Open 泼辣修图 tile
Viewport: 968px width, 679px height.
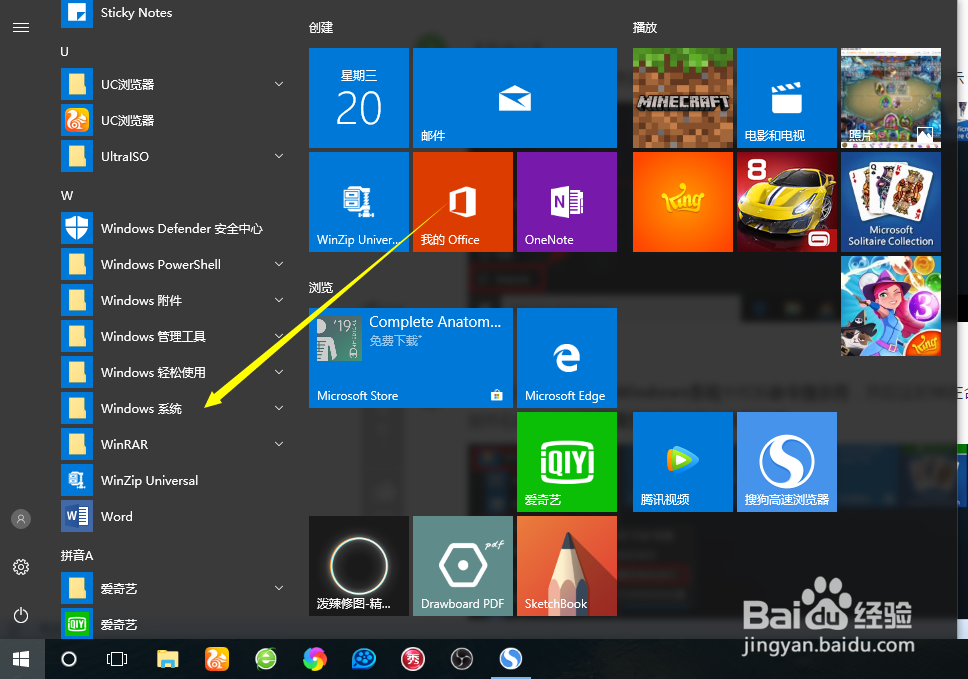pyautogui.click(x=359, y=566)
